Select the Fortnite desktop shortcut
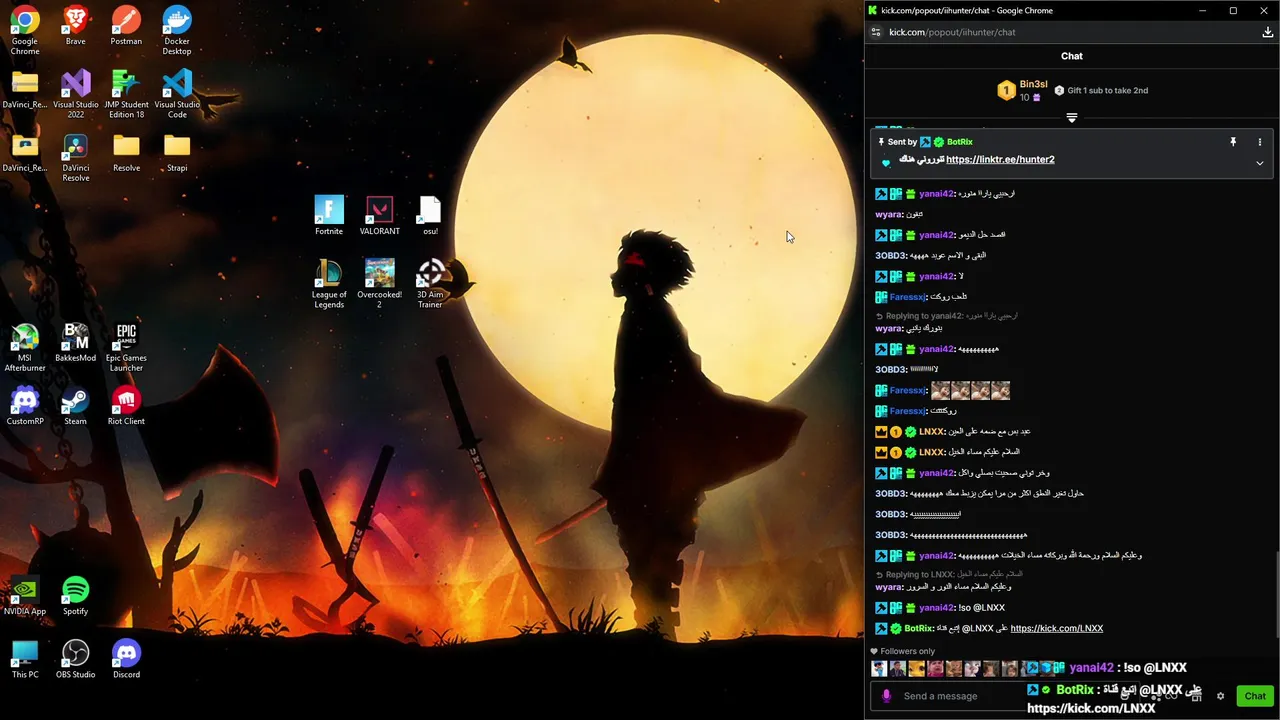This screenshot has height=720, width=1280. click(x=329, y=216)
